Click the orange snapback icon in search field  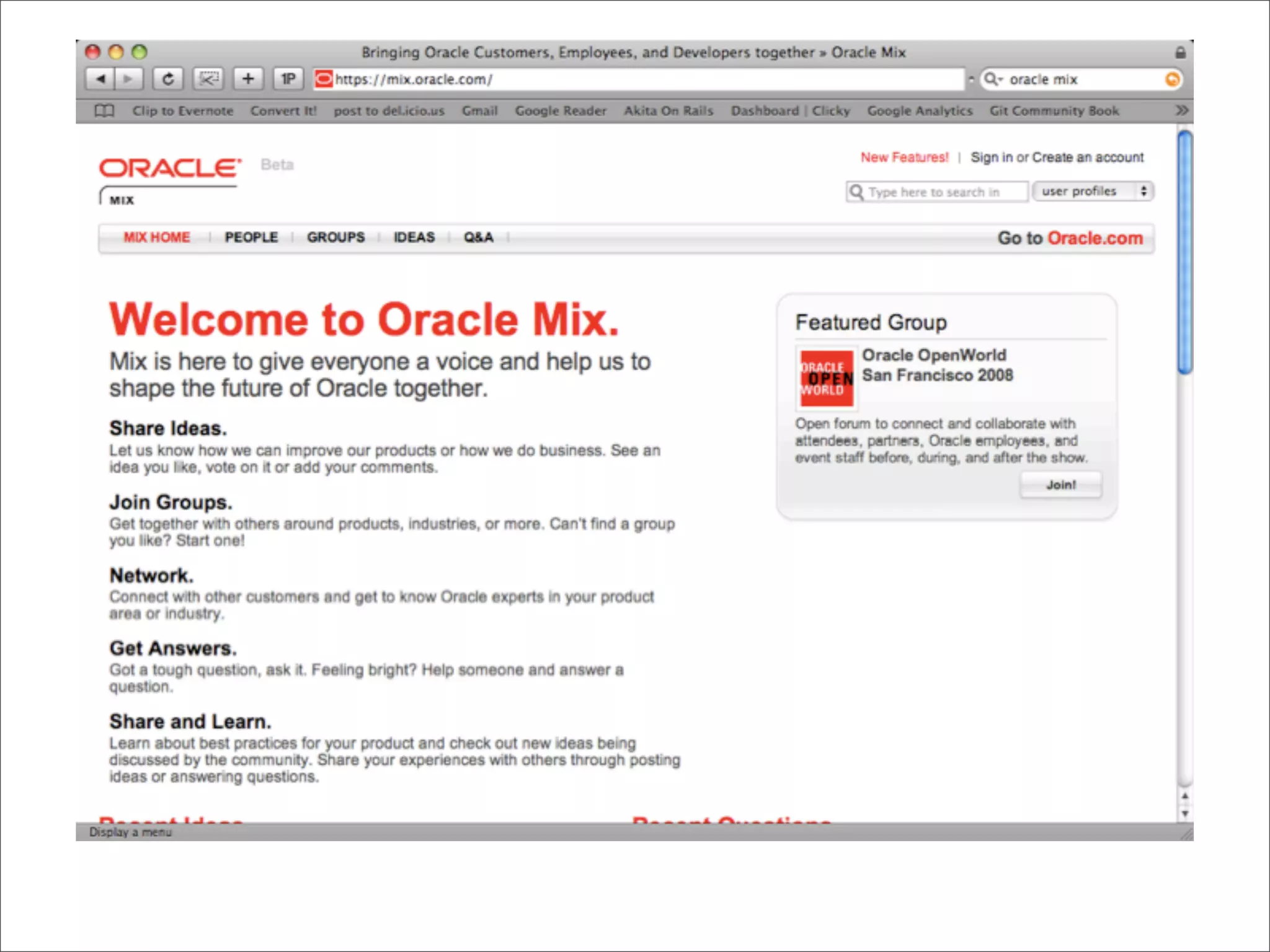pyautogui.click(x=1172, y=79)
